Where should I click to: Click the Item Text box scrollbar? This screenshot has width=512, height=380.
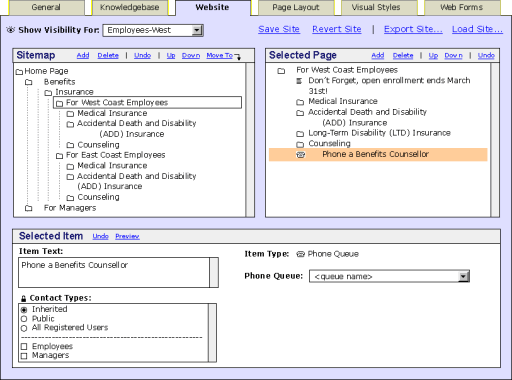point(214,272)
